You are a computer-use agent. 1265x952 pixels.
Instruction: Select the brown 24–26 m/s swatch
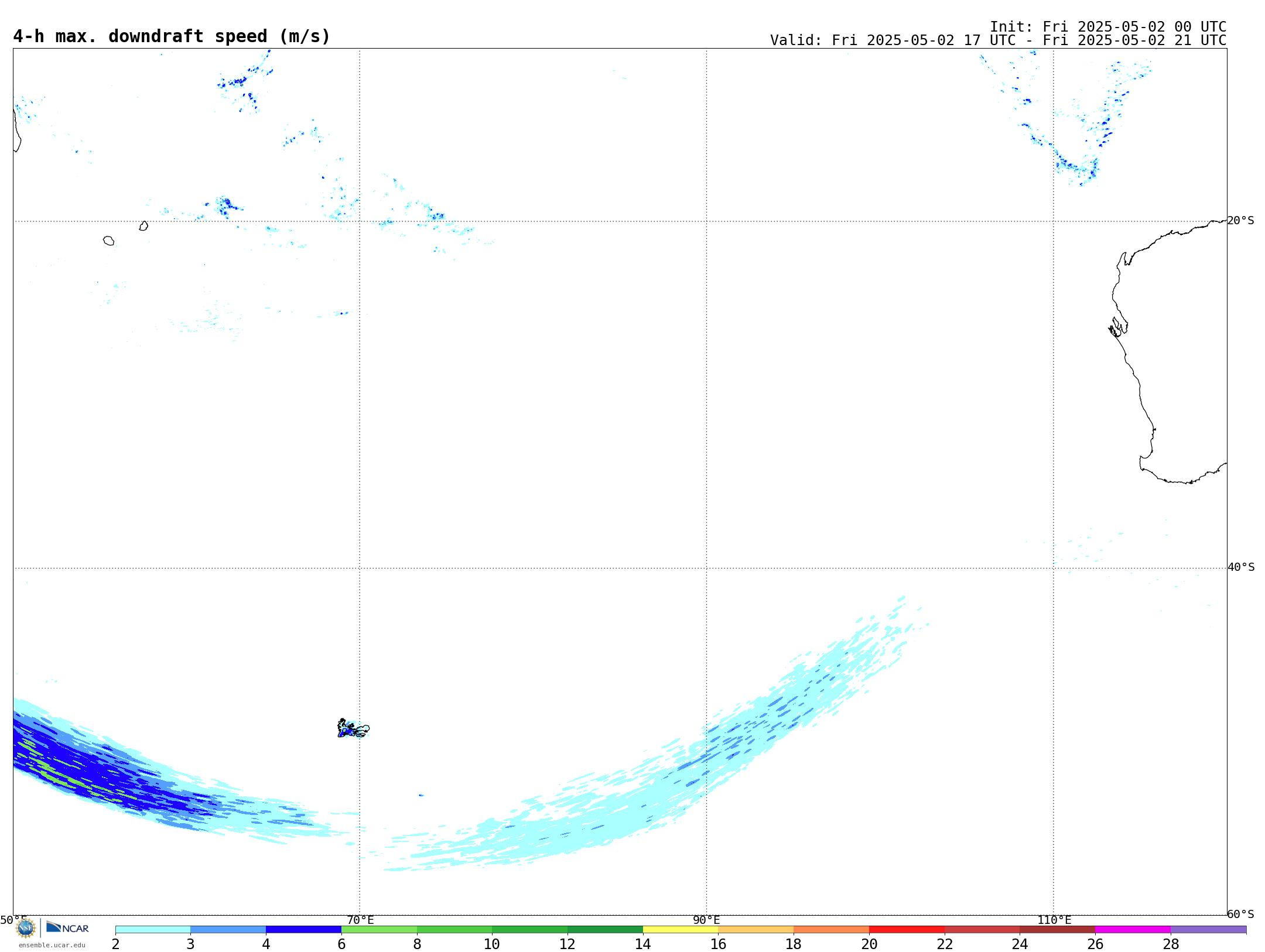click(x=1057, y=930)
